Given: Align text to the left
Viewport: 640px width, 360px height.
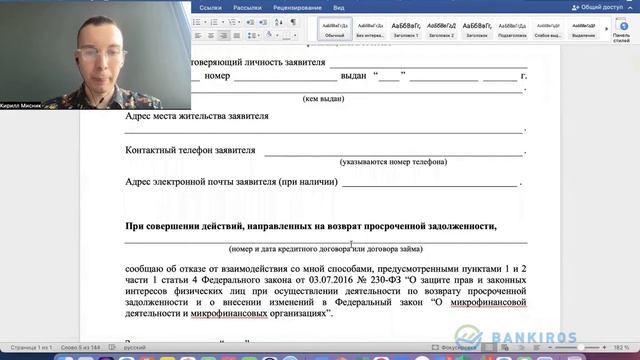Looking at the screenshot, I should [x=198, y=36].
